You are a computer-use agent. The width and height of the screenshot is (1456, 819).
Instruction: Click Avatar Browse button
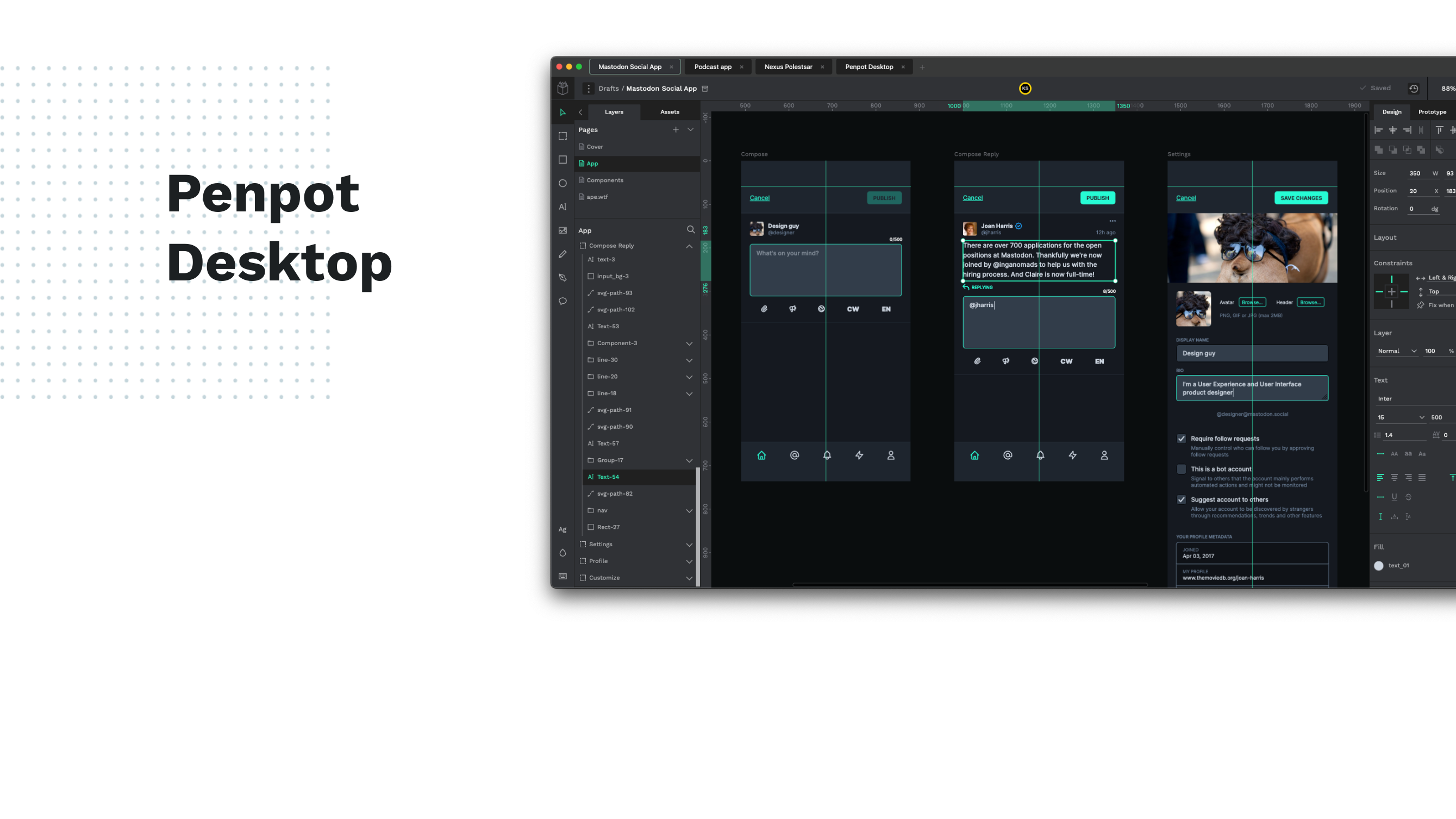1252,302
